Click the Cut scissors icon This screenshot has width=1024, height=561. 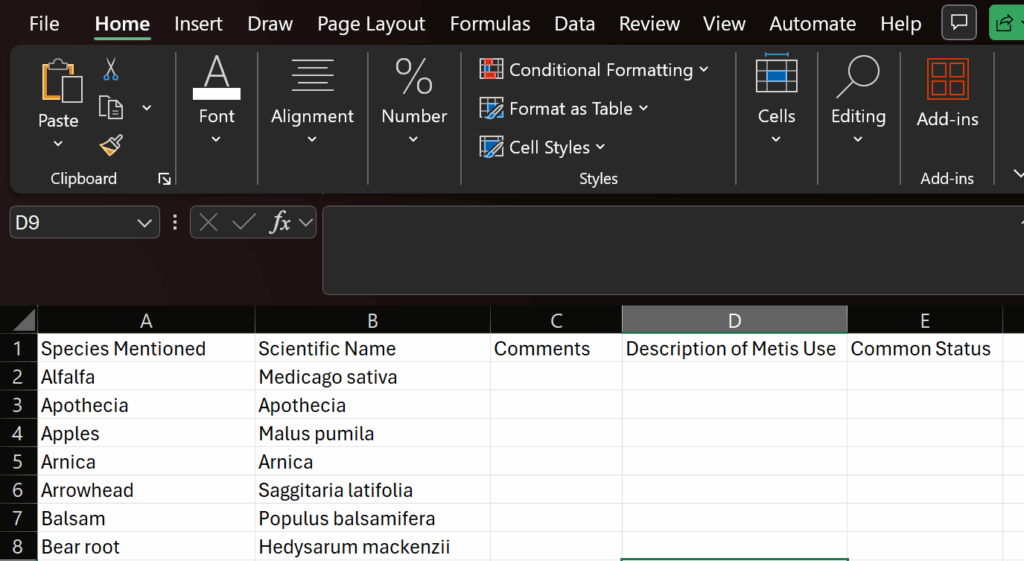tap(110, 70)
